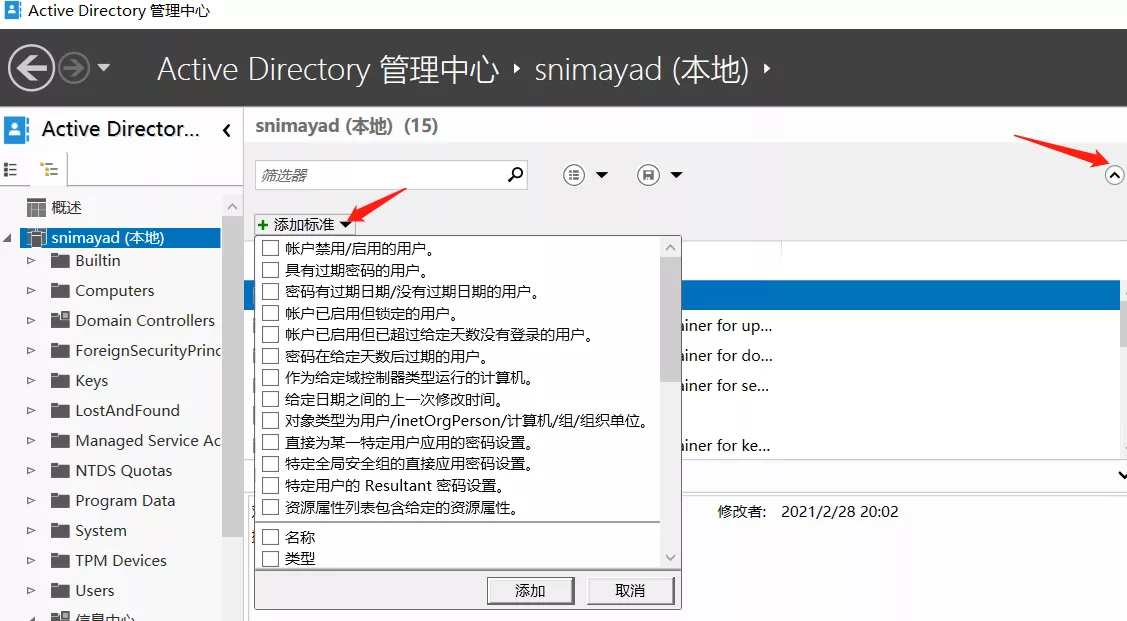Screen dimensions: 1127x621
Task: Click the search magnifier in filter box
Action: click(x=515, y=175)
